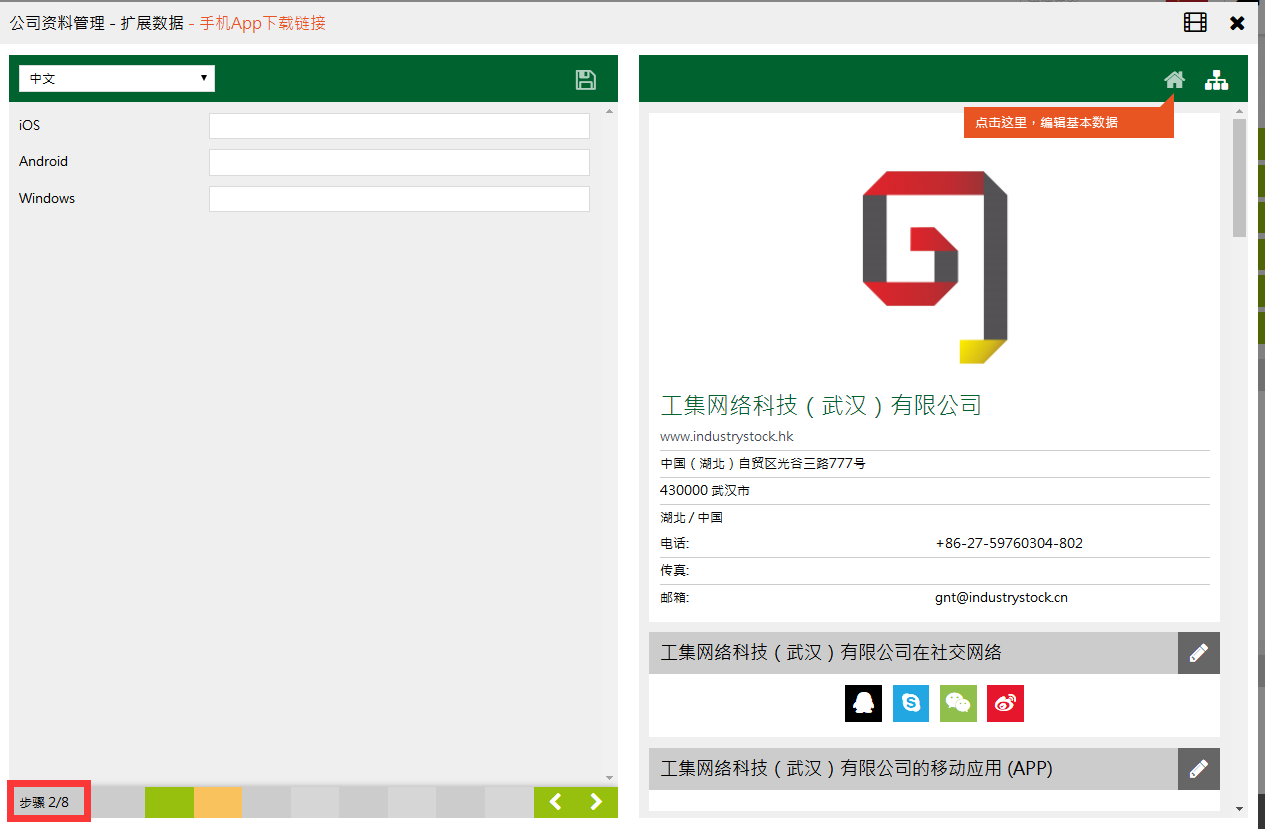Go to next step with right arrow
Screen dimensions: 1265x829
[x=597, y=802]
